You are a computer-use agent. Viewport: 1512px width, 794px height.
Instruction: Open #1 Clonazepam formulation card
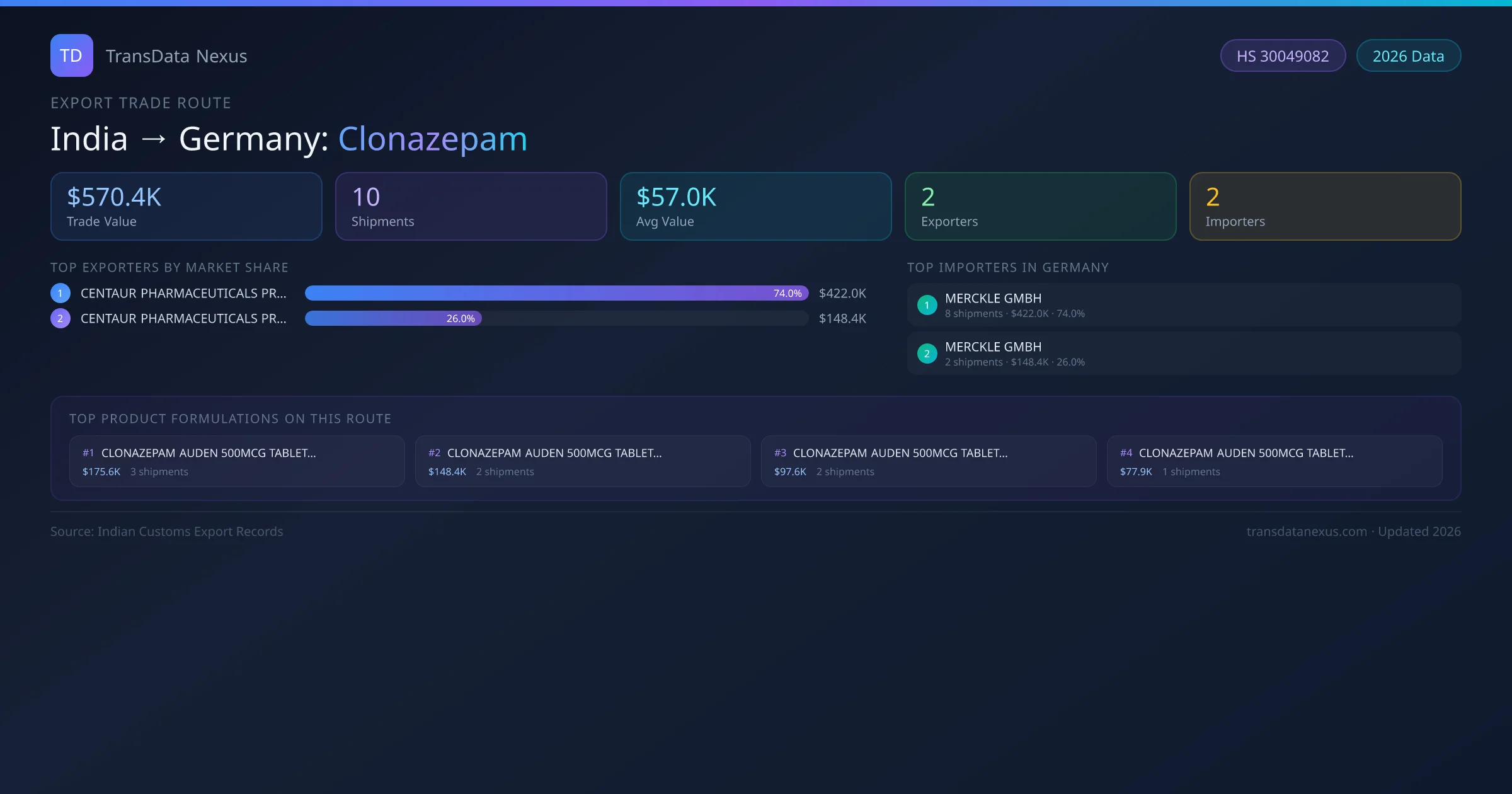(236, 461)
